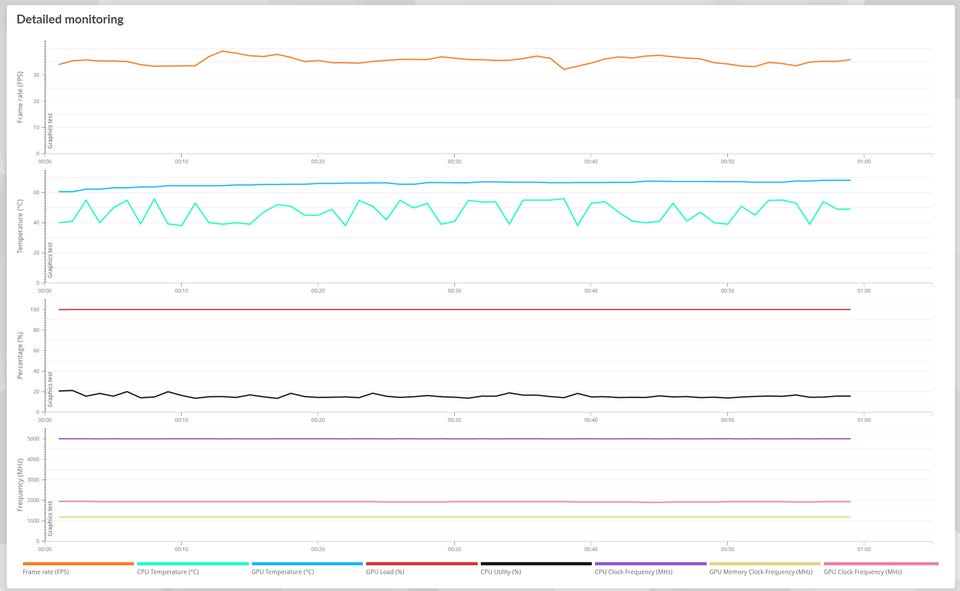The height and width of the screenshot is (591, 960).
Task: Click the red GPU load line at 100%
Action: (x=454, y=309)
